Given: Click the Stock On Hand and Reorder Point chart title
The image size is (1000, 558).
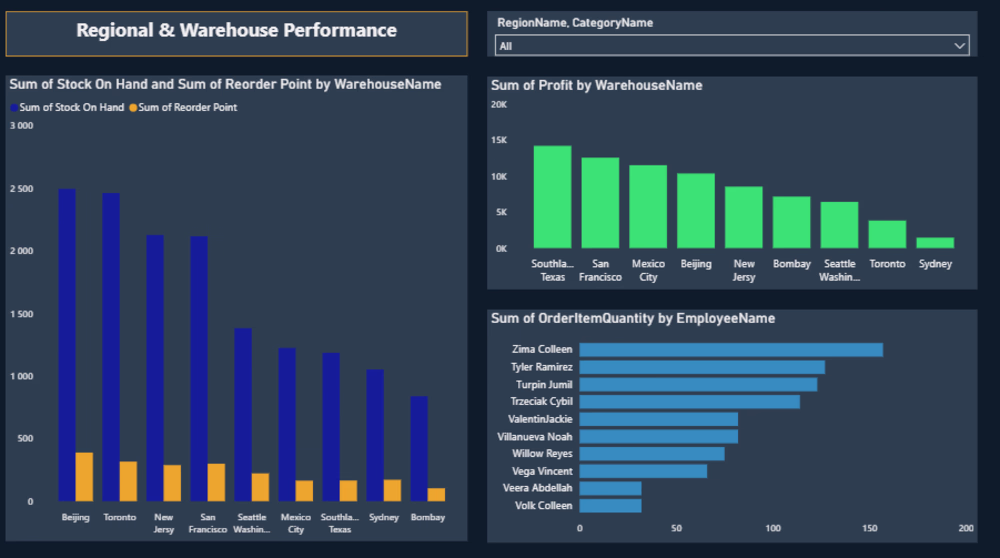Looking at the screenshot, I should [224, 84].
